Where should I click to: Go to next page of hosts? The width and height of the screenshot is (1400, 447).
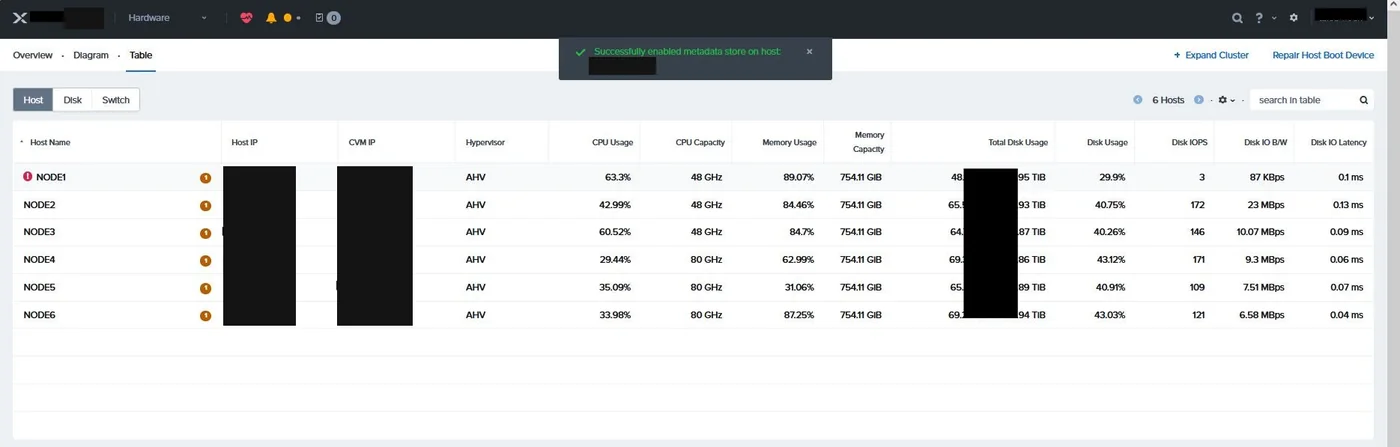click(1198, 100)
